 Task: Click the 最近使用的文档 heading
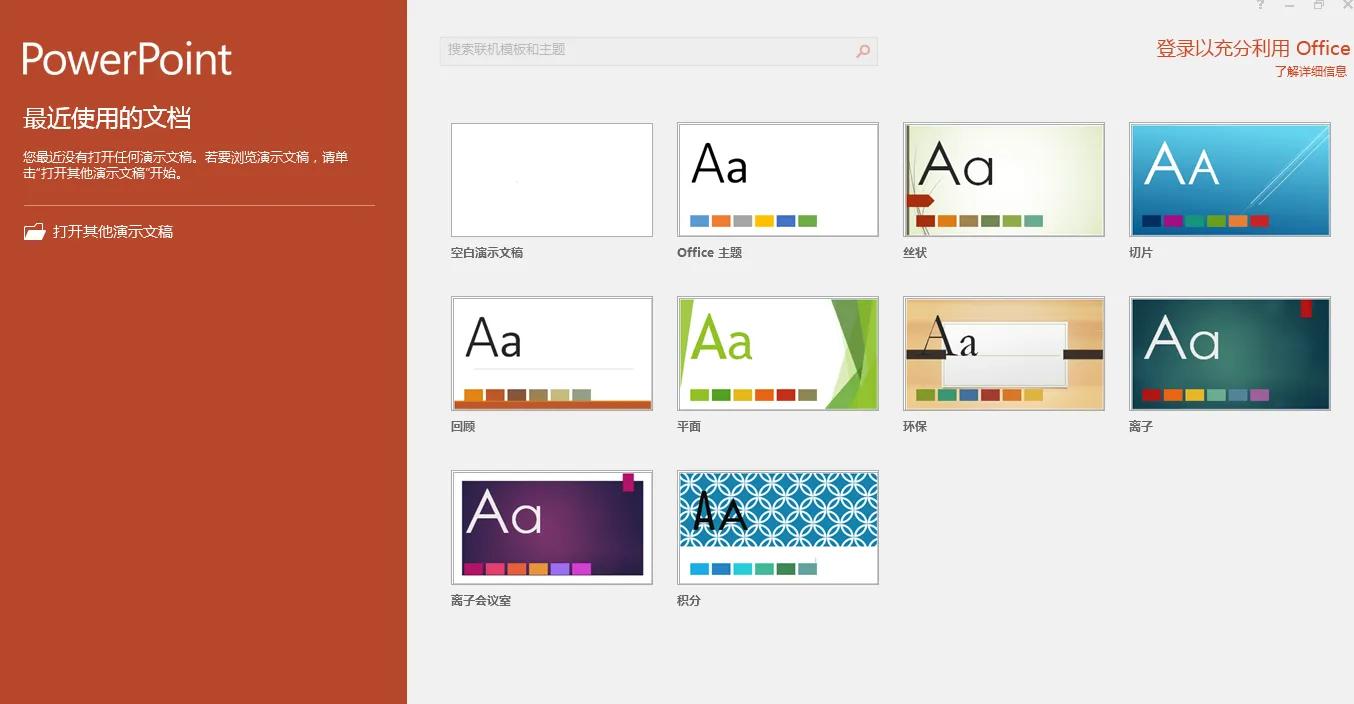[107, 118]
